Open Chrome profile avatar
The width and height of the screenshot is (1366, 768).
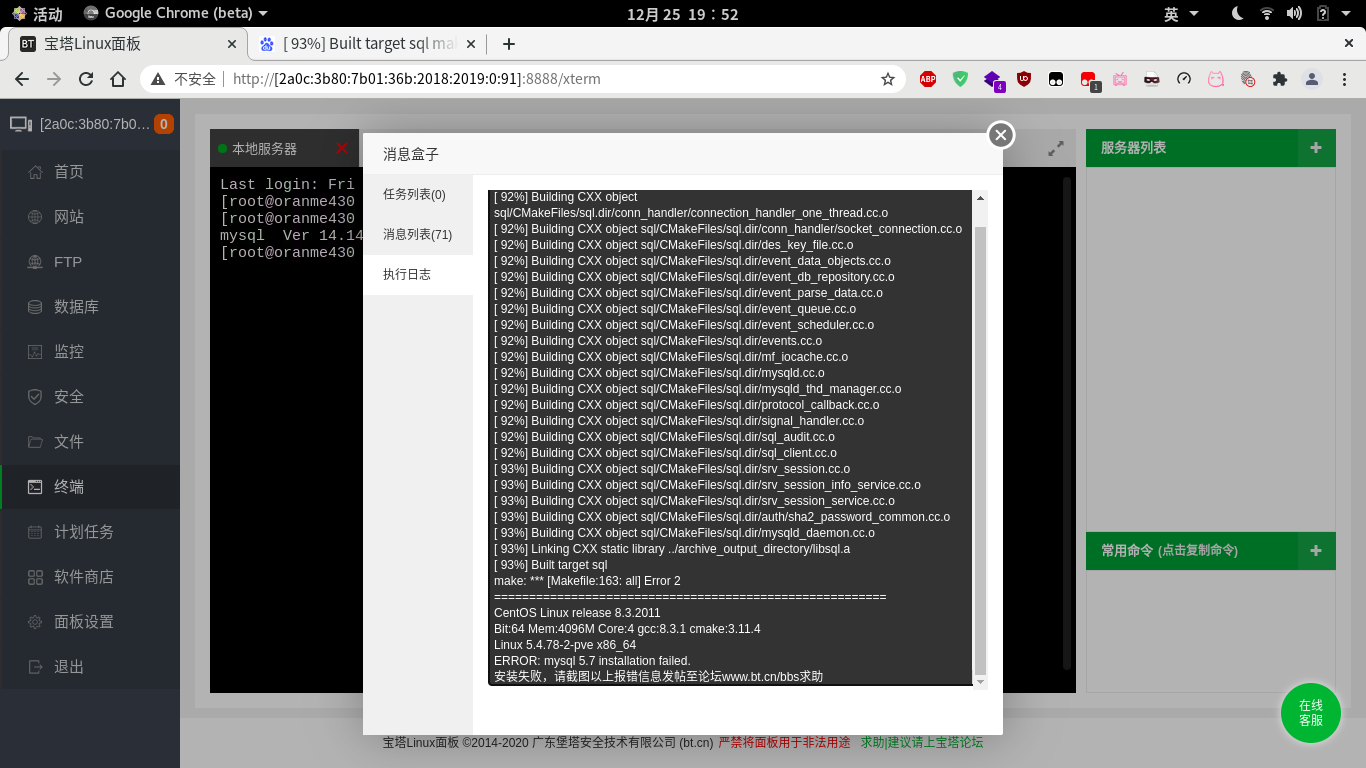pos(1313,79)
